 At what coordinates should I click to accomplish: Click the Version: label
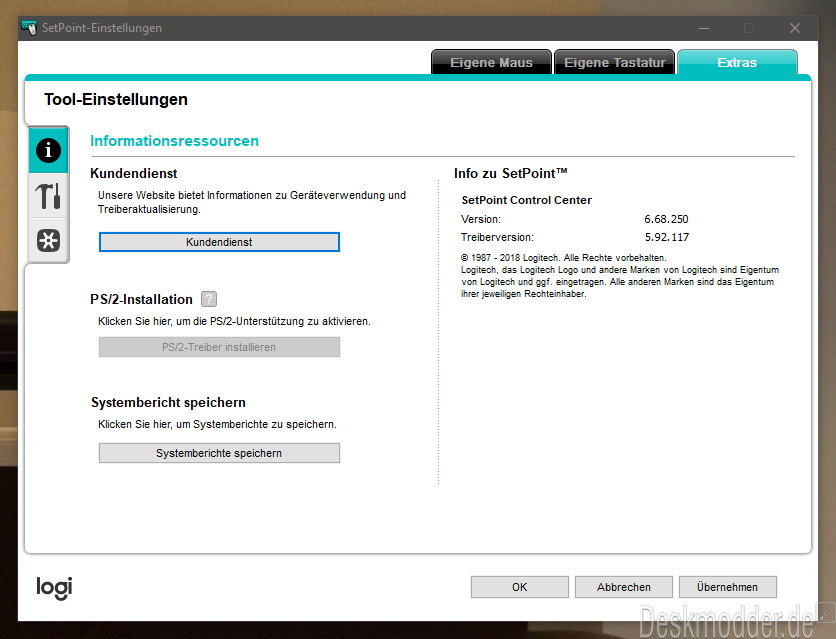pos(481,219)
